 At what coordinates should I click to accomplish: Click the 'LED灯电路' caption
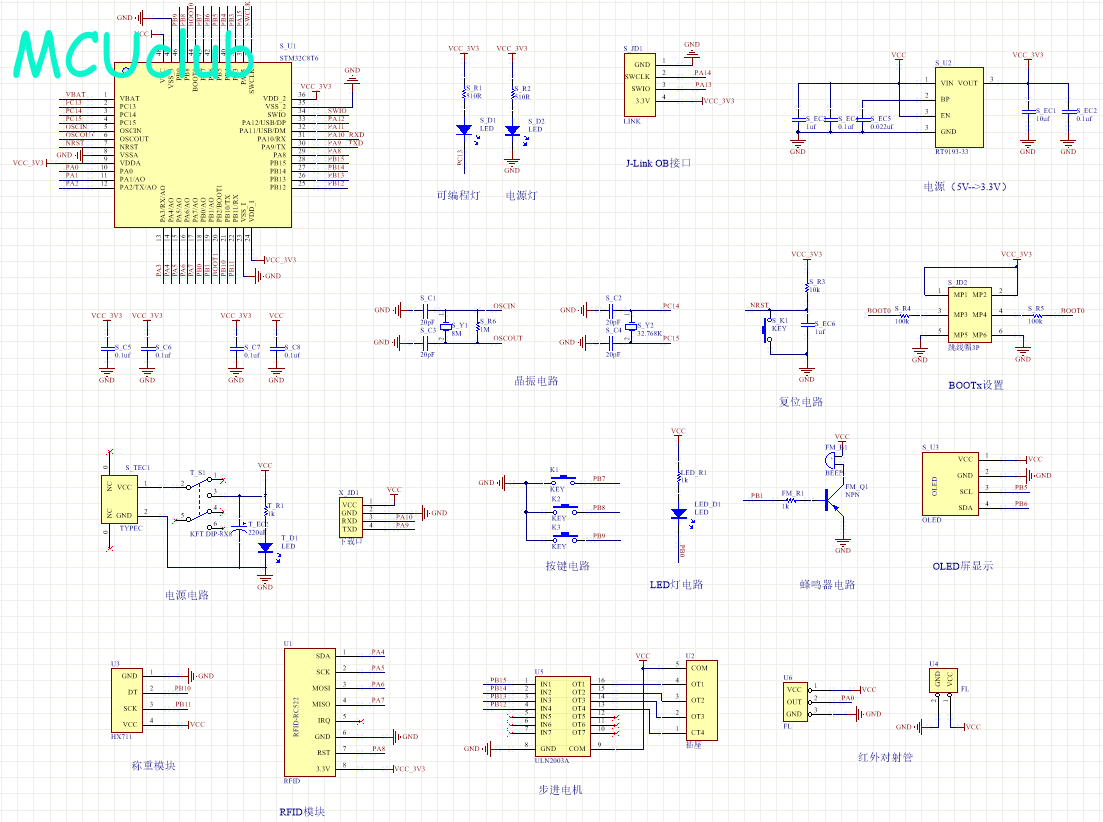tap(677, 585)
